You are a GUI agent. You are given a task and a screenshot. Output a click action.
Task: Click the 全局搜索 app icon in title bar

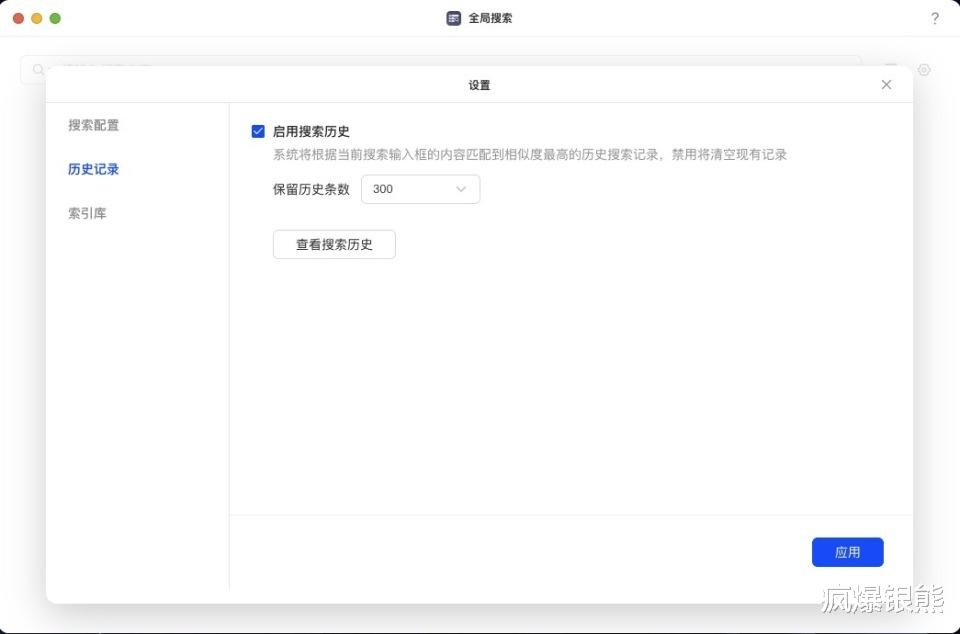tap(453, 18)
